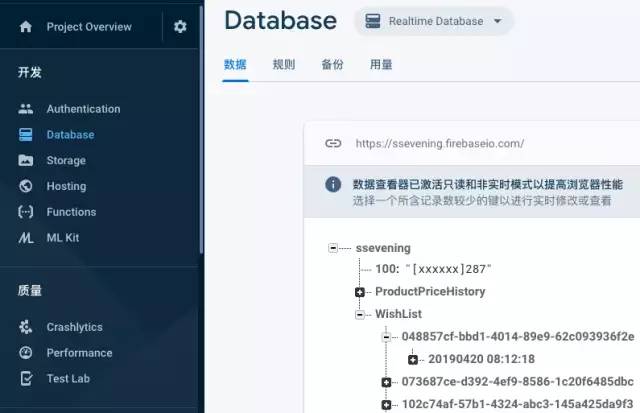Click the 100 key value entry
Screen dimensions: 640x413
433,269
